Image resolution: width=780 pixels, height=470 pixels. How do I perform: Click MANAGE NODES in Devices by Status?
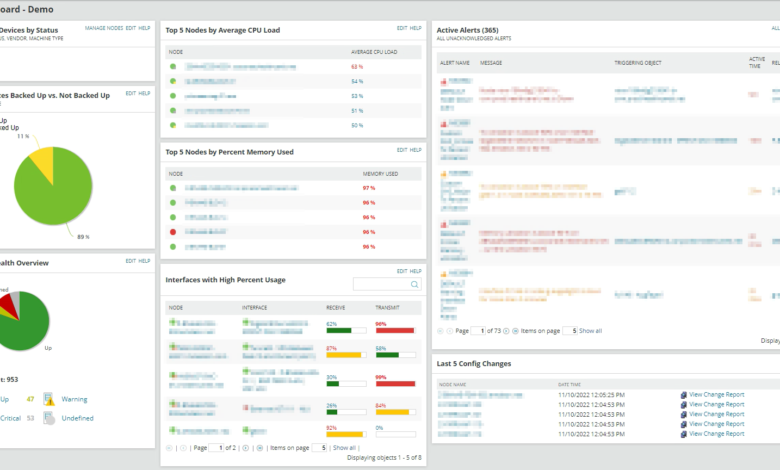coord(104,28)
